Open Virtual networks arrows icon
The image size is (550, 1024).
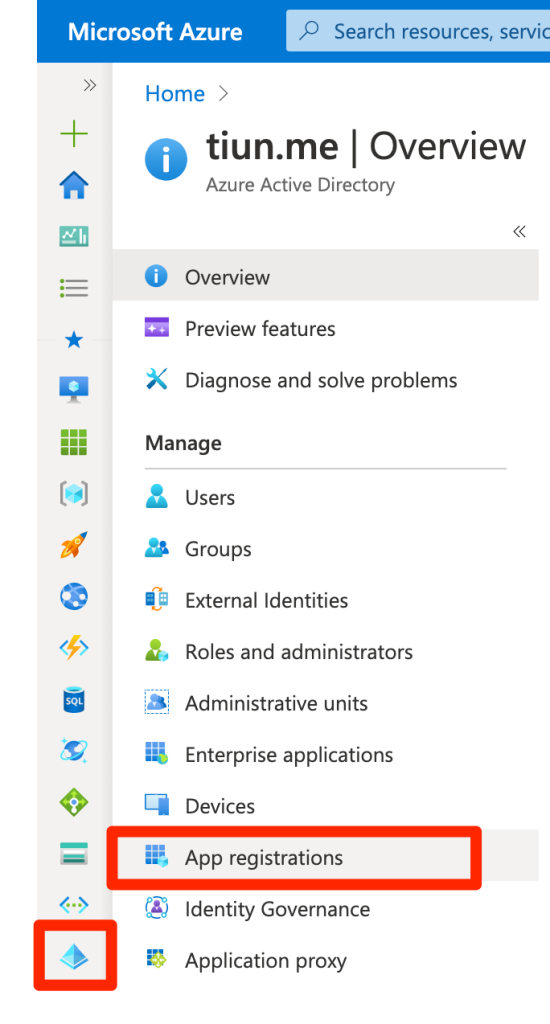[x=74, y=905]
